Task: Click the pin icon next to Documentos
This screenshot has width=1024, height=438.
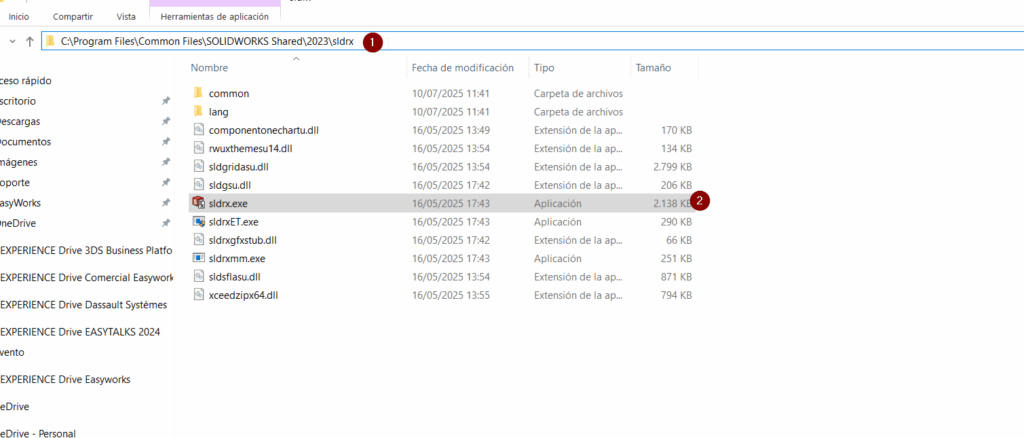Action: (166, 142)
